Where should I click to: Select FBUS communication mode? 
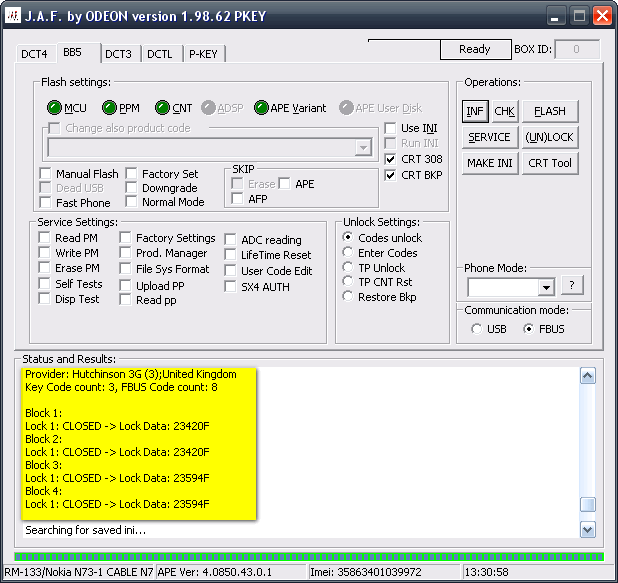[529, 329]
